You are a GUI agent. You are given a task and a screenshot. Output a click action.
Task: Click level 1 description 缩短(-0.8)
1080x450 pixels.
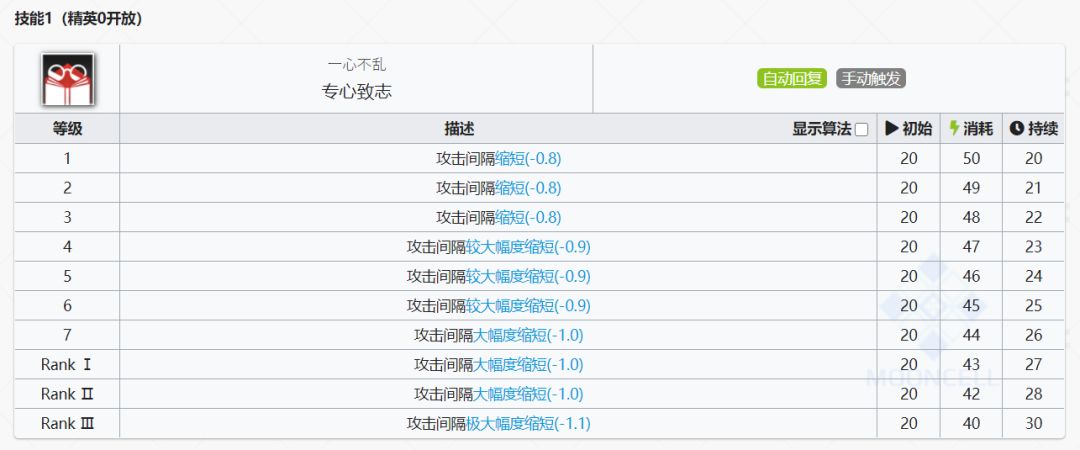pyautogui.click(x=528, y=158)
